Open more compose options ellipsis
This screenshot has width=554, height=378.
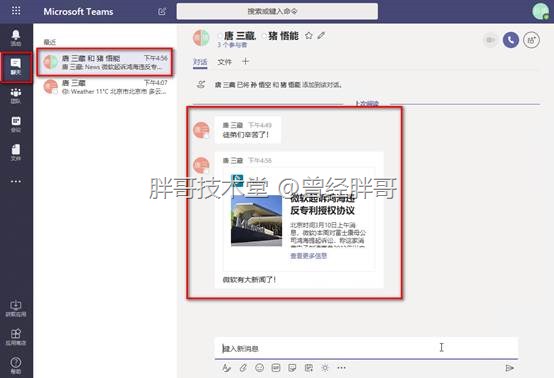[341, 368]
